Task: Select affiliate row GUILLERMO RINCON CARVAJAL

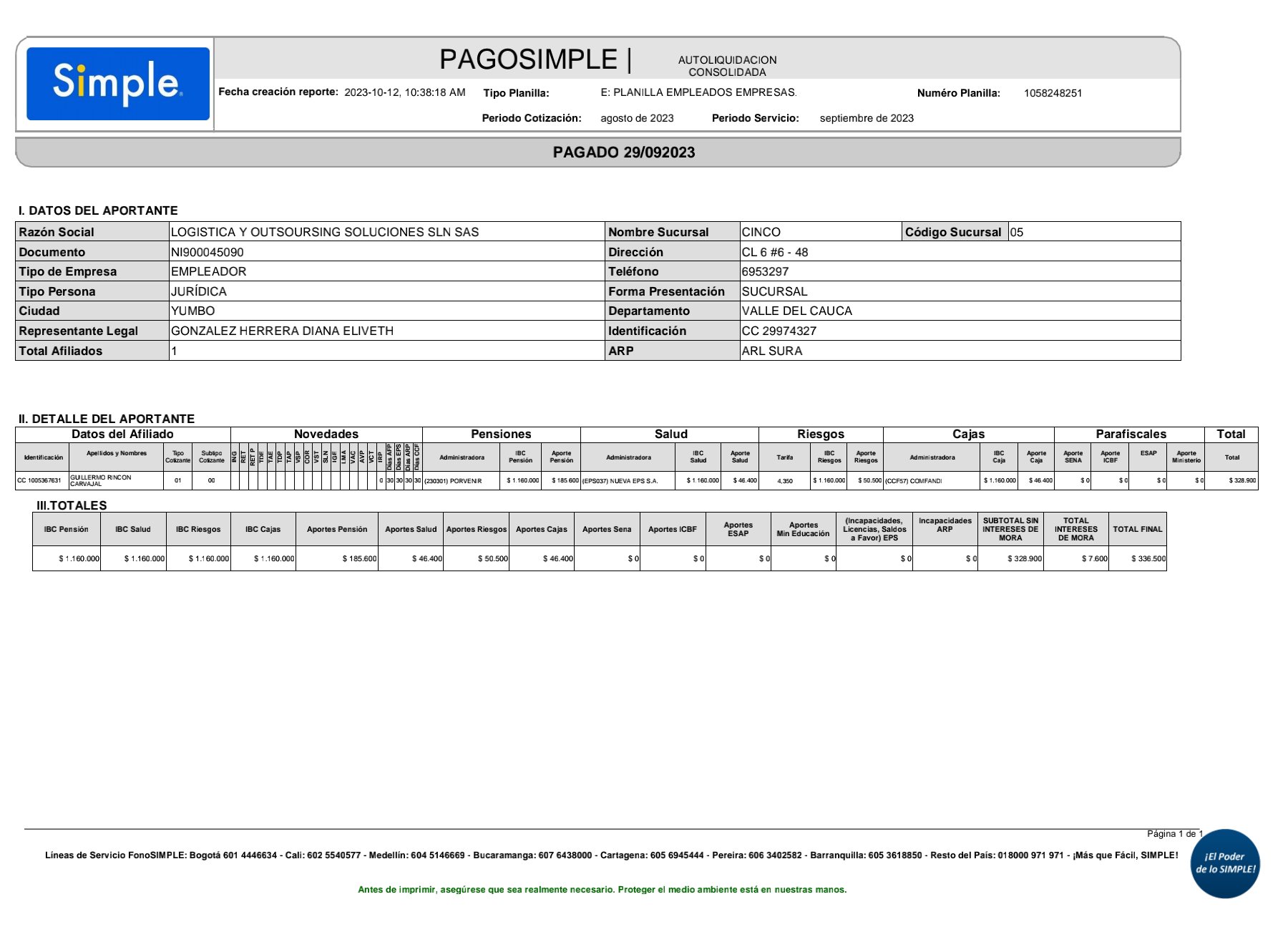Action: (101, 480)
